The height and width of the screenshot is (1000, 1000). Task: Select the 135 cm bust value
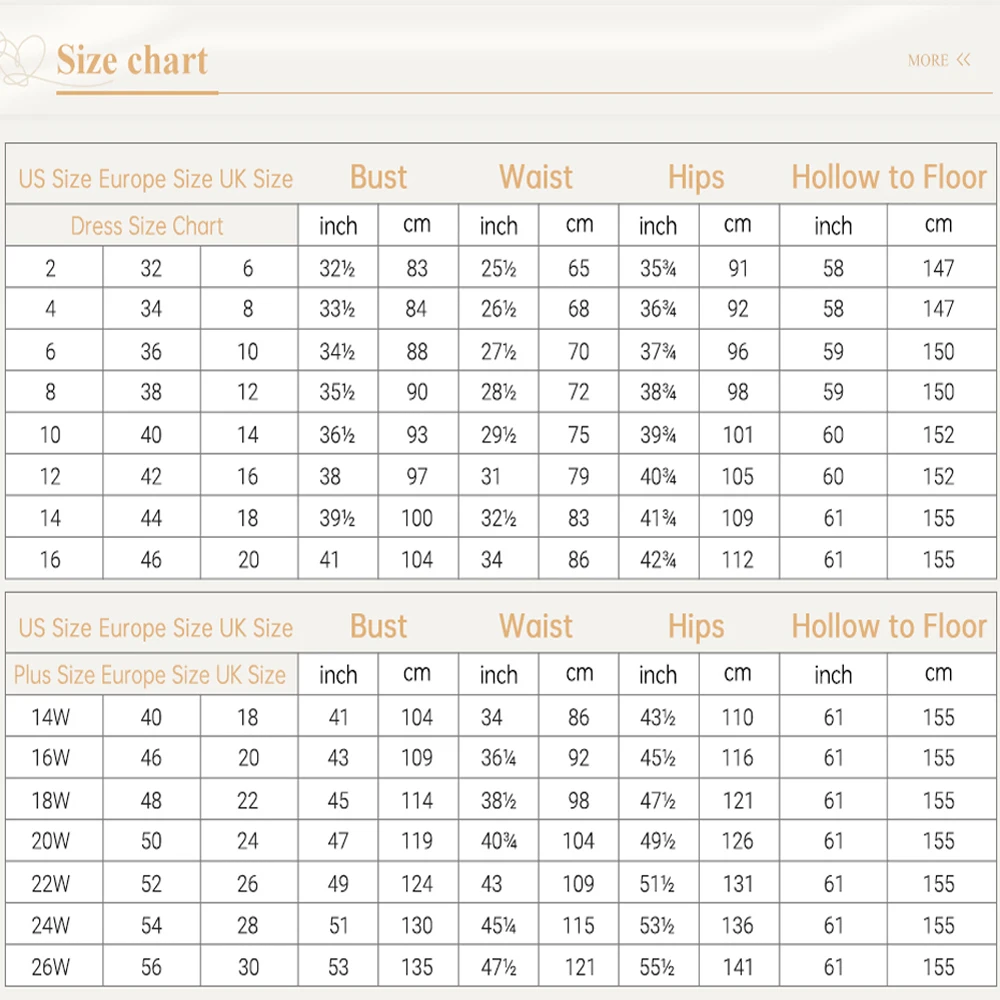(417, 967)
